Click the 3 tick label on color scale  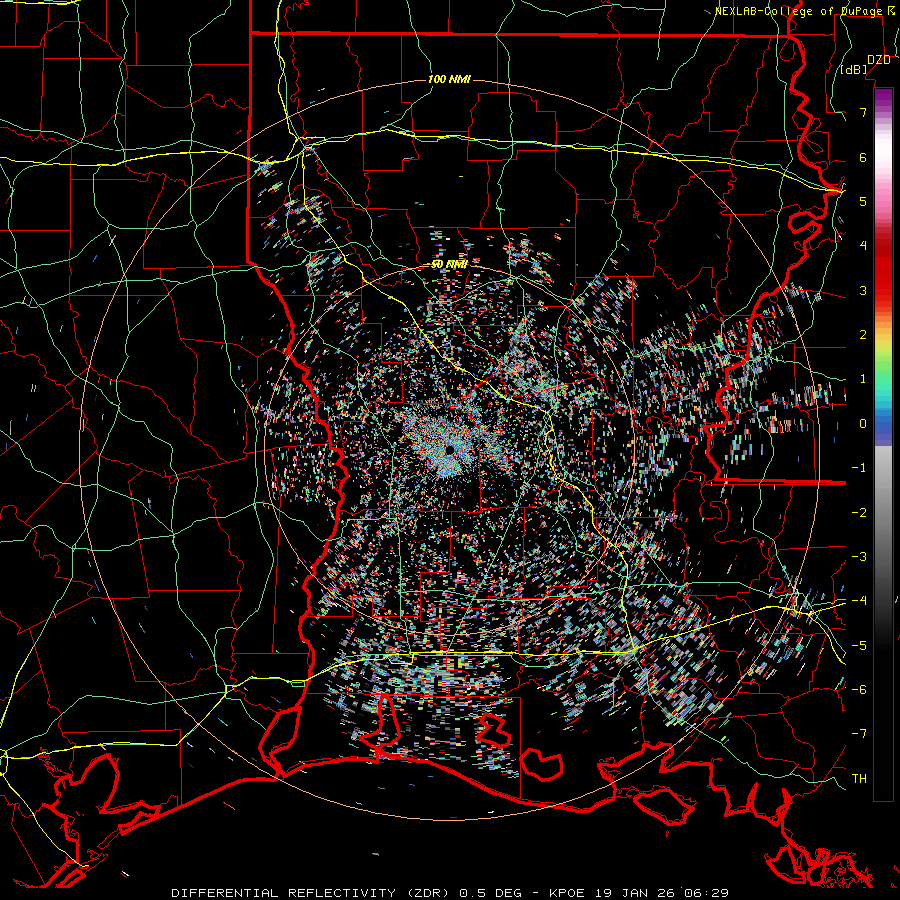pyautogui.click(x=863, y=290)
